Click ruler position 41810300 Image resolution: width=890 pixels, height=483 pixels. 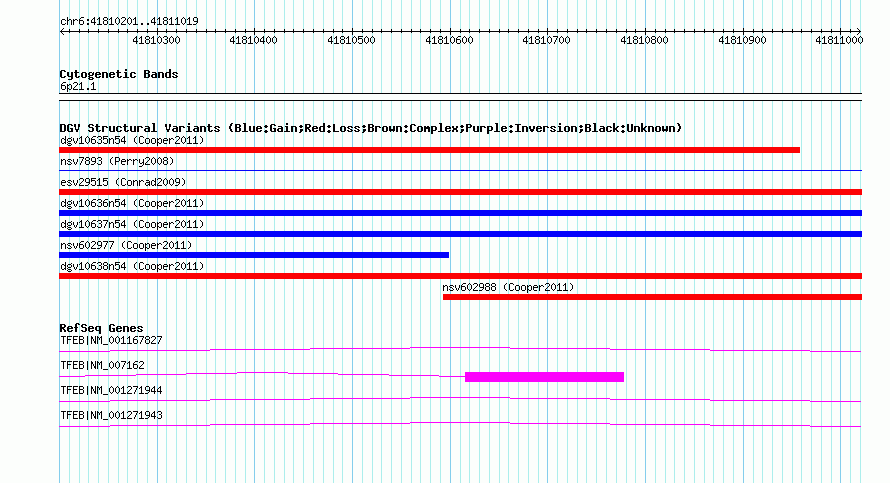tap(156, 40)
